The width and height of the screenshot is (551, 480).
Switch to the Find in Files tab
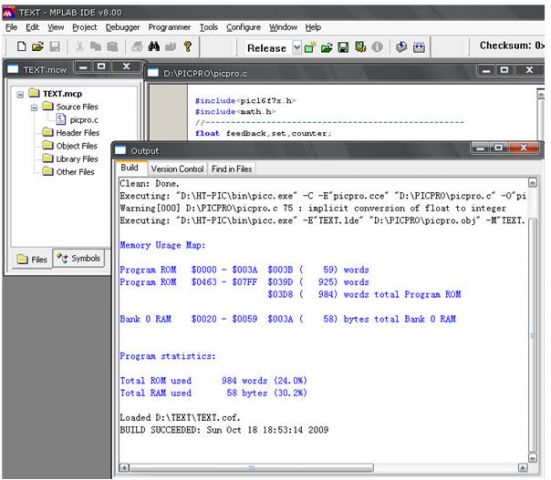pyautogui.click(x=232, y=169)
